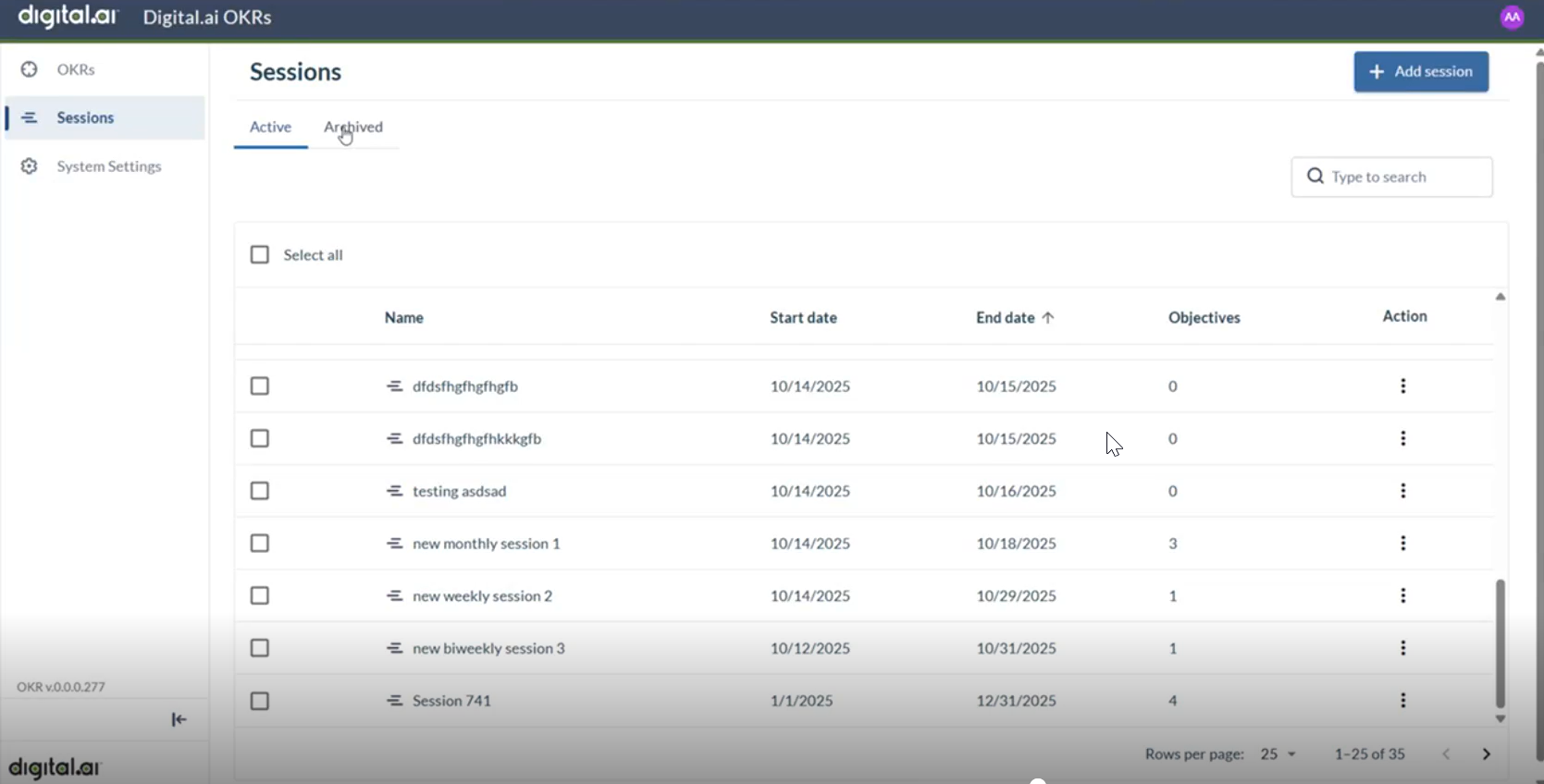Click session icon beside dfdsfhgfhgfhkkkgfb

click(x=394, y=438)
